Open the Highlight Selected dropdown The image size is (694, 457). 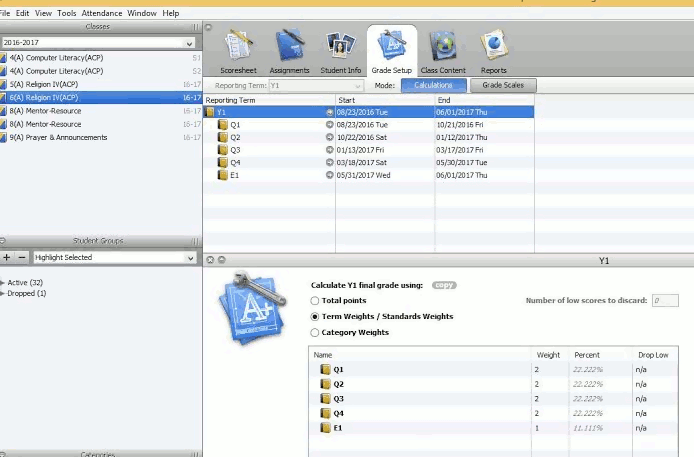115,257
